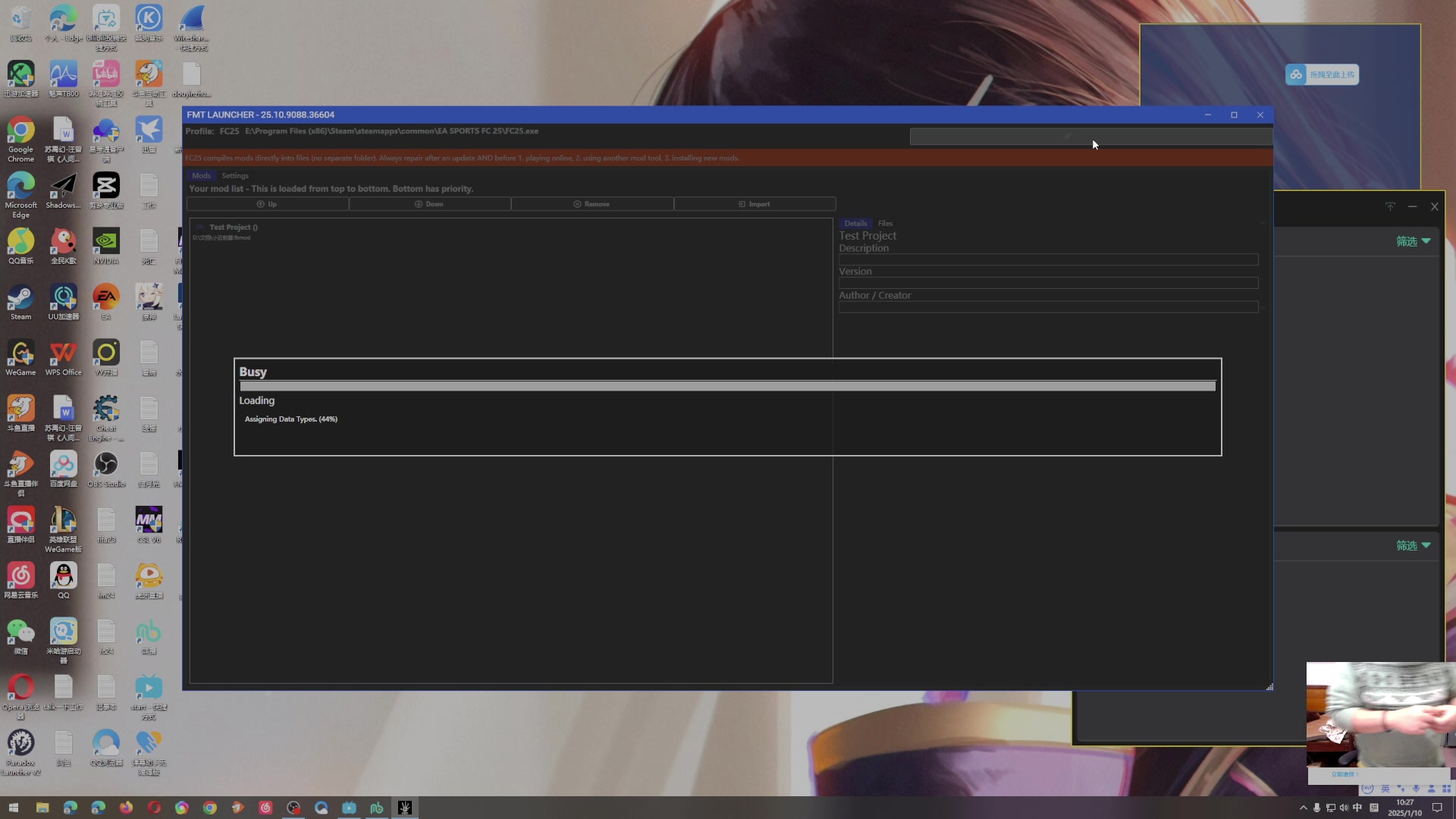Open Cheat Engine desktop shortcut

pyautogui.click(x=106, y=418)
